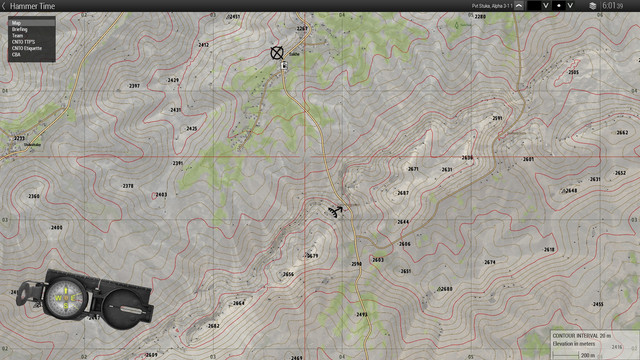Open the marker shape dropdown arrow
Viewport: 640px width, 360px height.
[x=570, y=6]
